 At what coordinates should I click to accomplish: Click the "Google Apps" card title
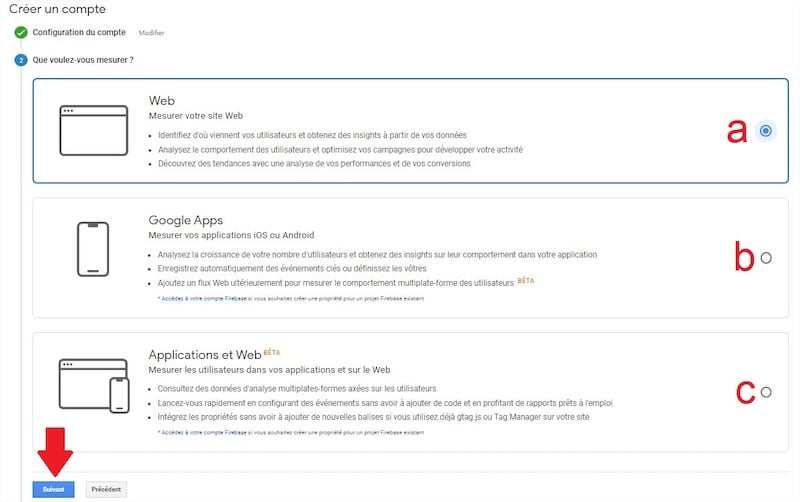pyautogui.click(x=186, y=220)
